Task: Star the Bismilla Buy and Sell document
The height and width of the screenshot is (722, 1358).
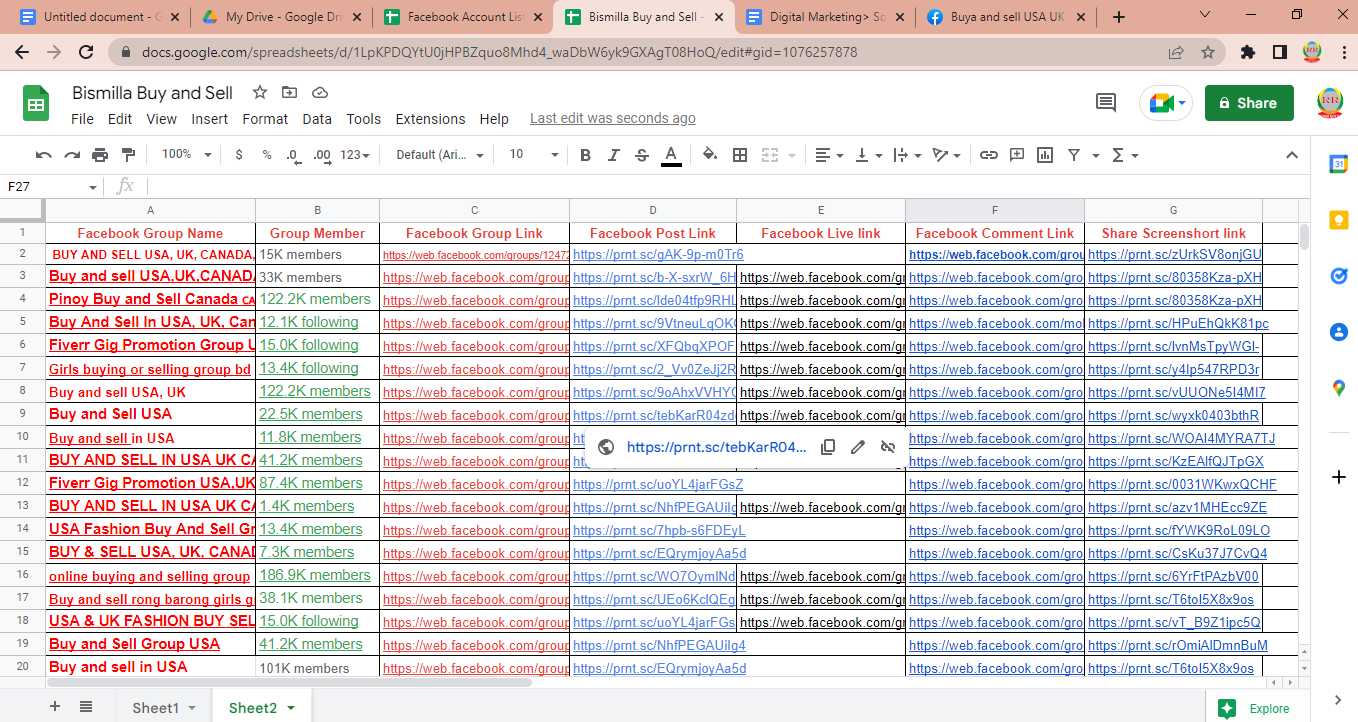Action: coord(260,92)
